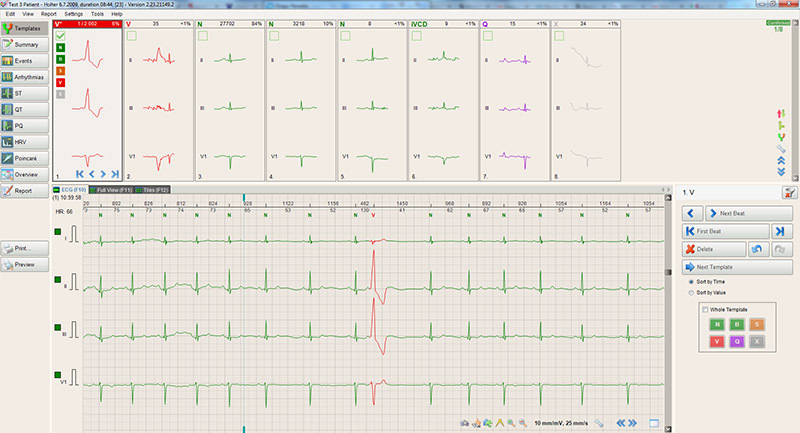The height and width of the screenshot is (433, 800).
Task: Go to next beat in template 1 card
Action: point(103,174)
